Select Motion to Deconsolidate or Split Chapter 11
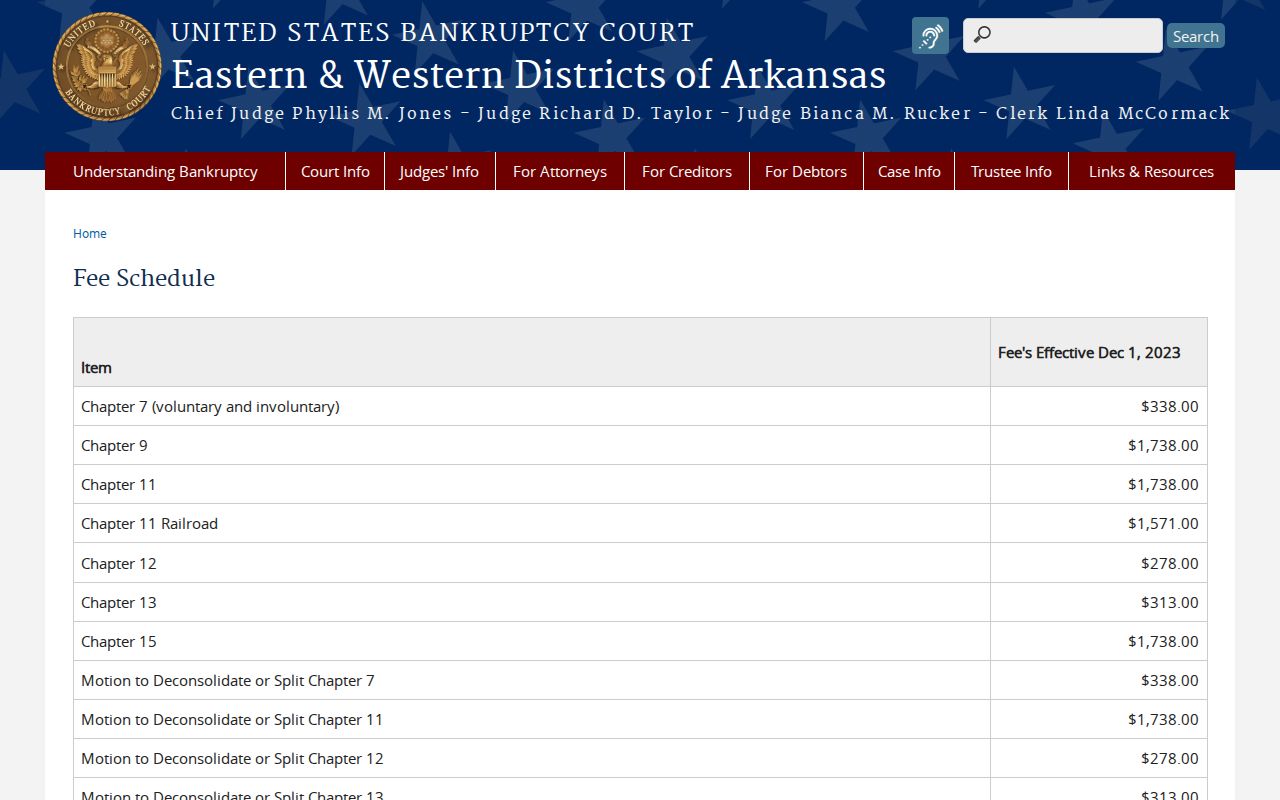Viewport: 1280px width, 800px height. coord(232,719)
